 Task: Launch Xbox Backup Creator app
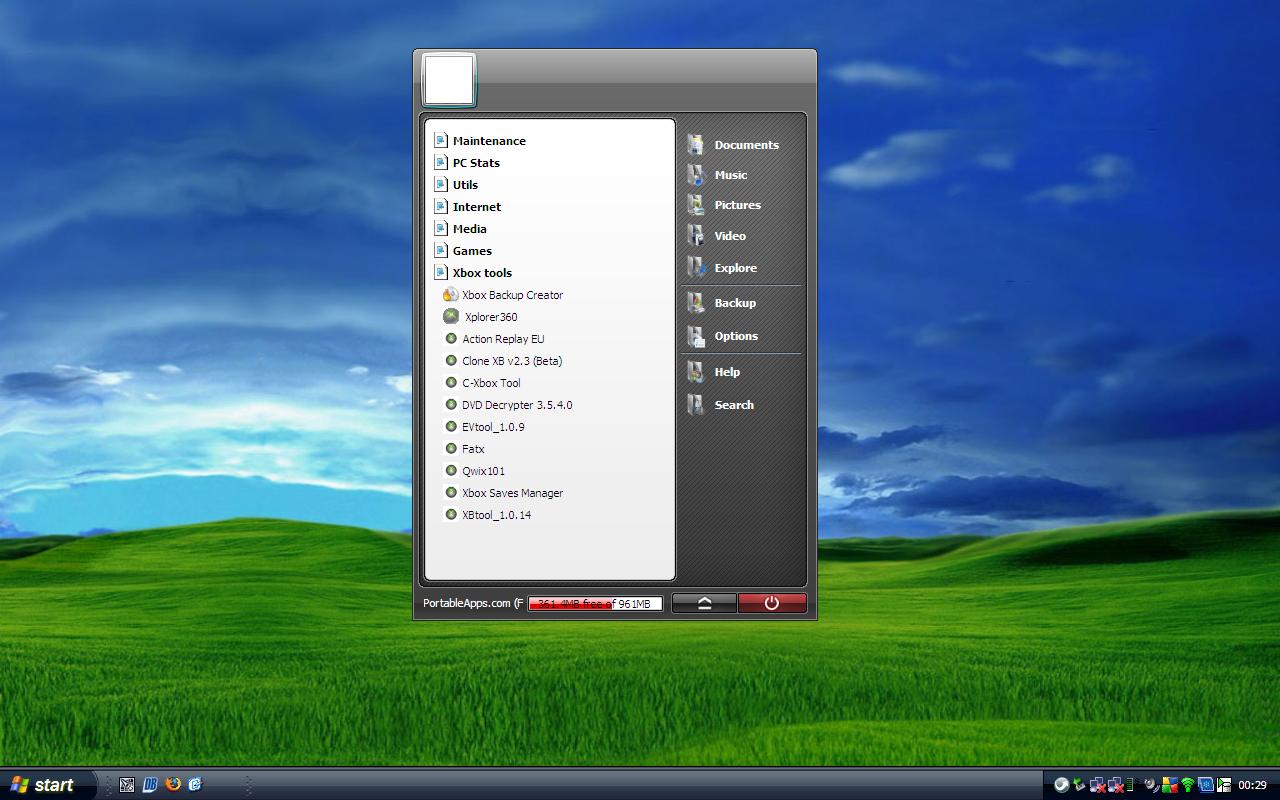[512, 295]
